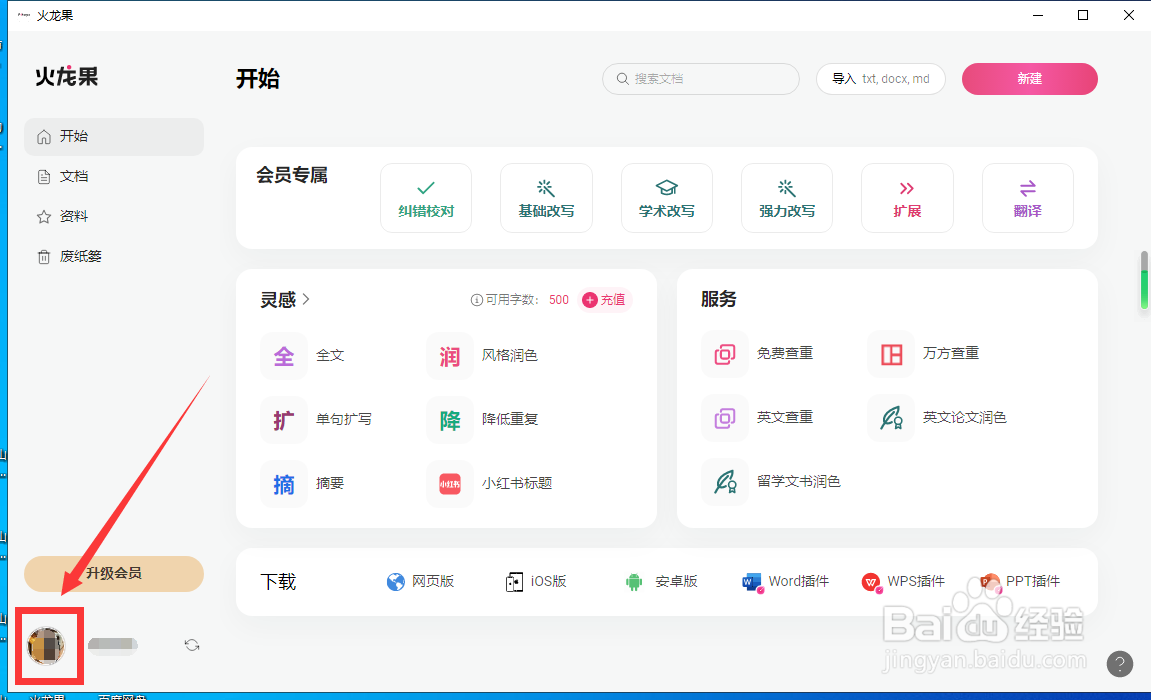The height and width of the screenshot is (700, 1151).
Task: Open the 强力改写 strong rewrite tool
Action: pos(787,197)
